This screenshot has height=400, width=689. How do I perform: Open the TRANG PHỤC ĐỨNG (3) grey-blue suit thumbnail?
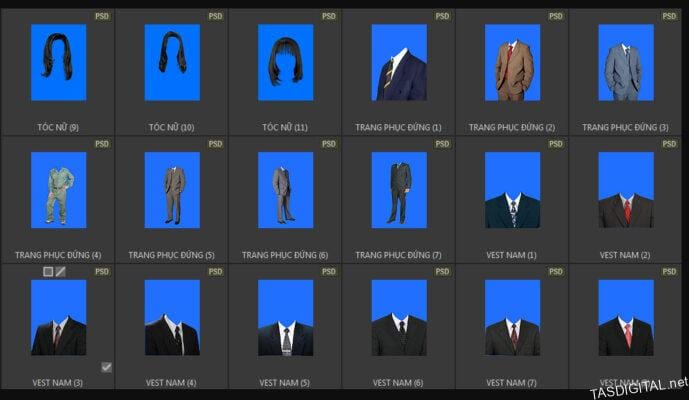click(626, 62)
